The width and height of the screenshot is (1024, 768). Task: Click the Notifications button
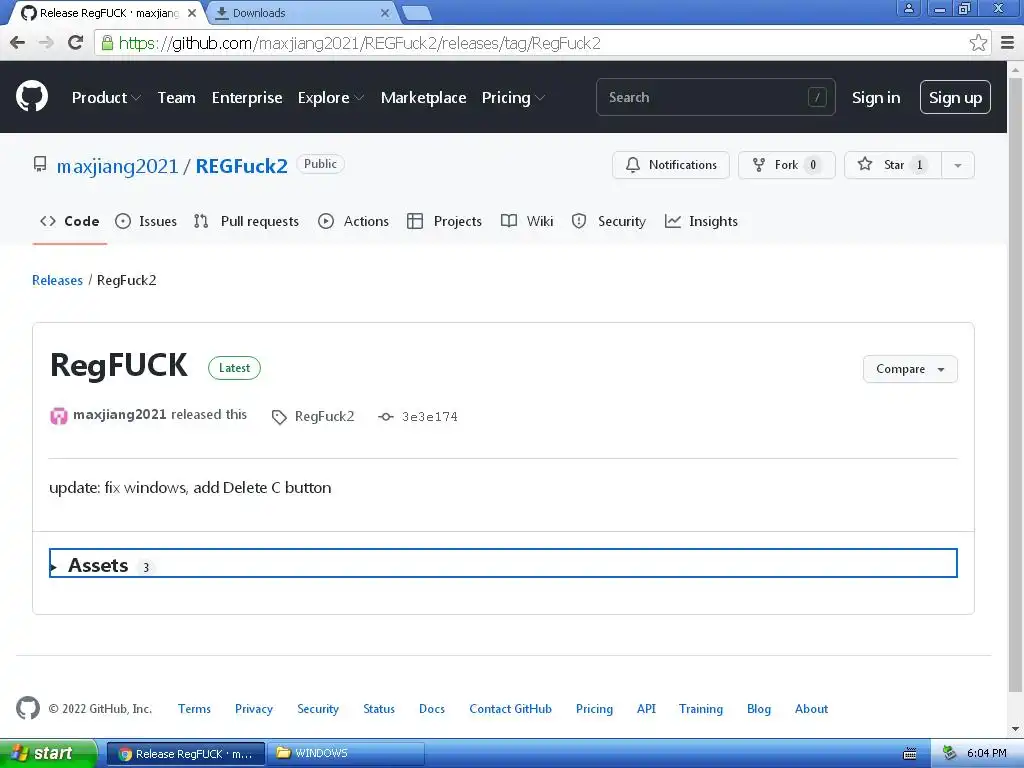[x=671, y=165]
